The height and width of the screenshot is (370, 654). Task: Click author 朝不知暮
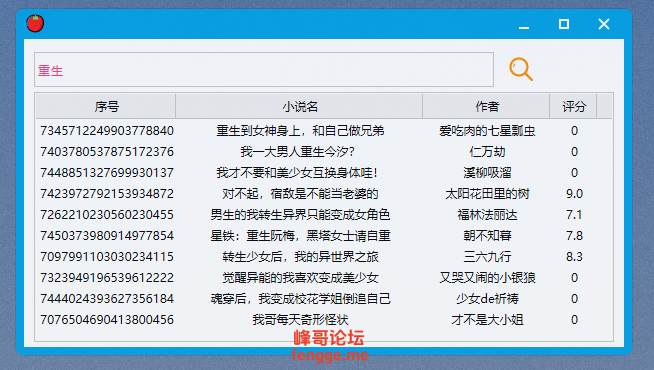click(487, 236)
